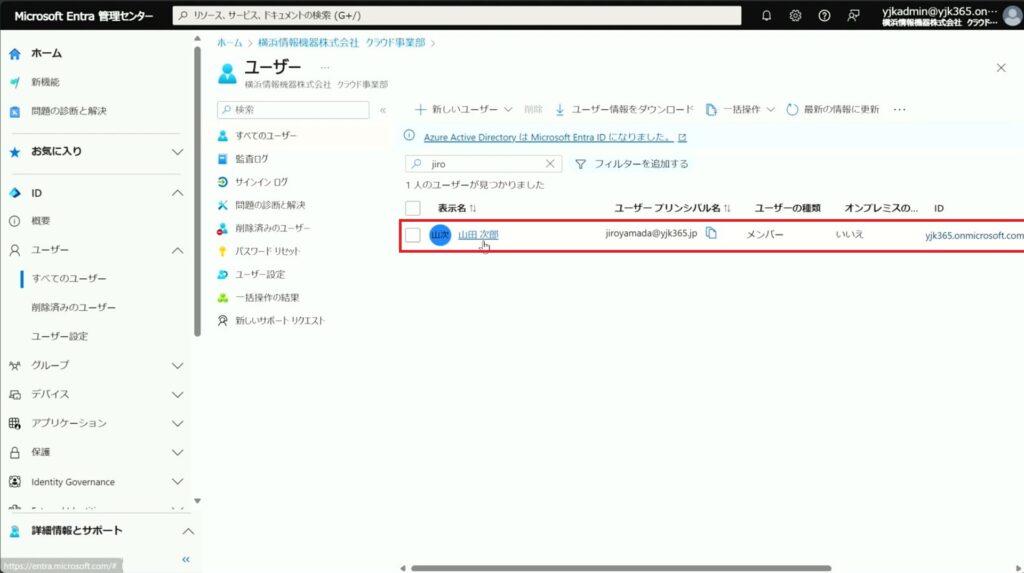Open 新しいサポート リクエスト in the blade menu

pos(280,321)
